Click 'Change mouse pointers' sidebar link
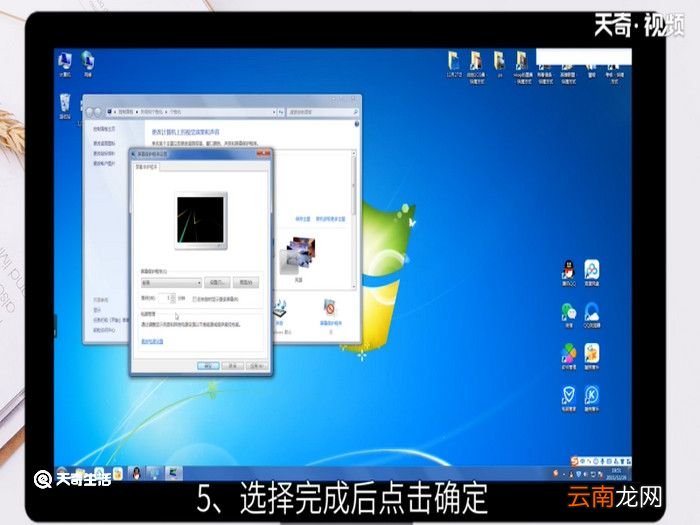Image resolution: width=700 pixels, height=525 pixels. [x=104, y=154]
